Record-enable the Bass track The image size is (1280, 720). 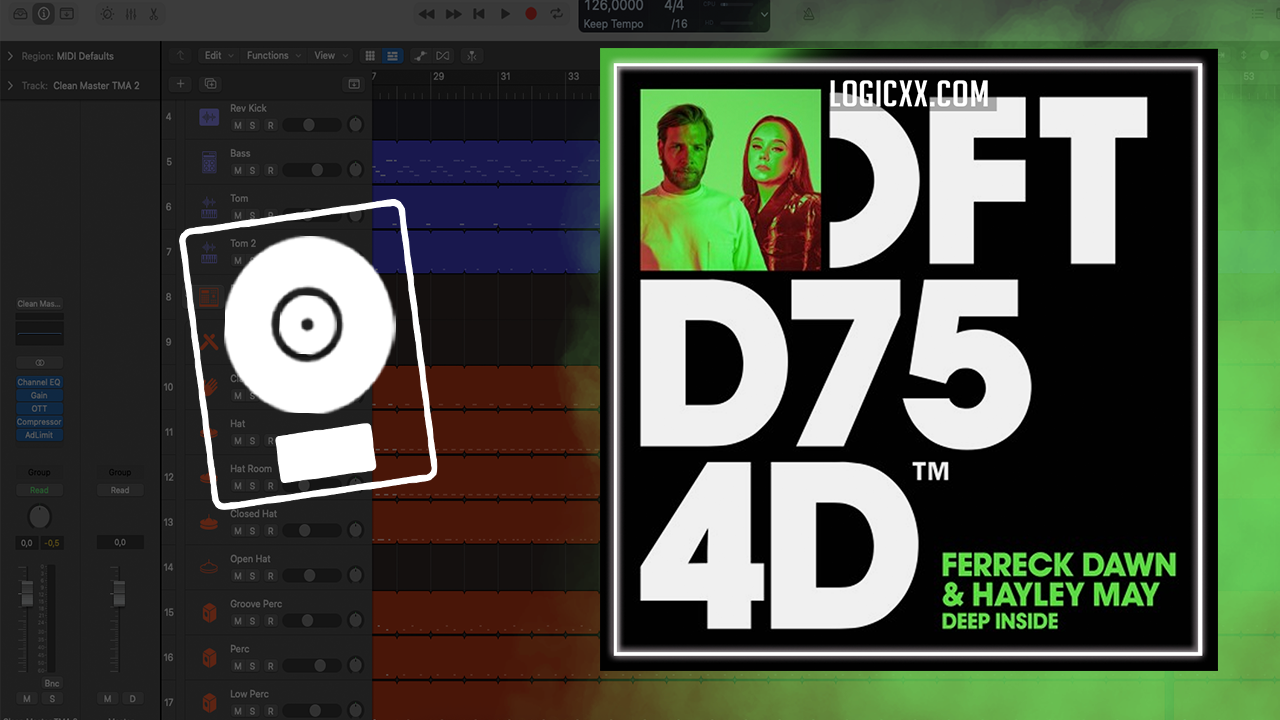(x=270, y=170)
